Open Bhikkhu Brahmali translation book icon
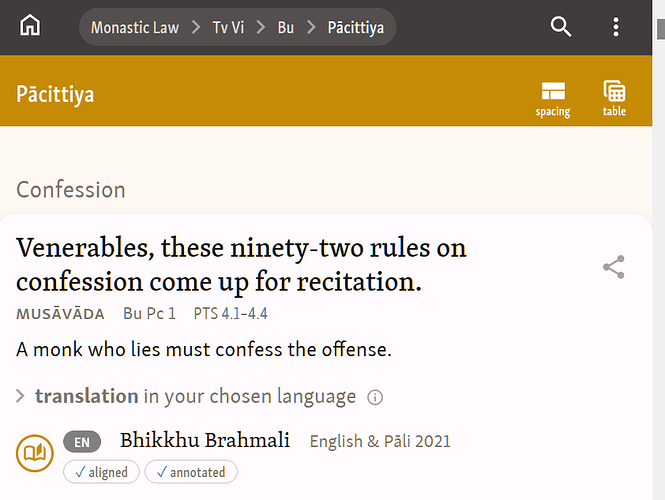The width and height of the screenshot is (665, 500). [x=35, y=453]
